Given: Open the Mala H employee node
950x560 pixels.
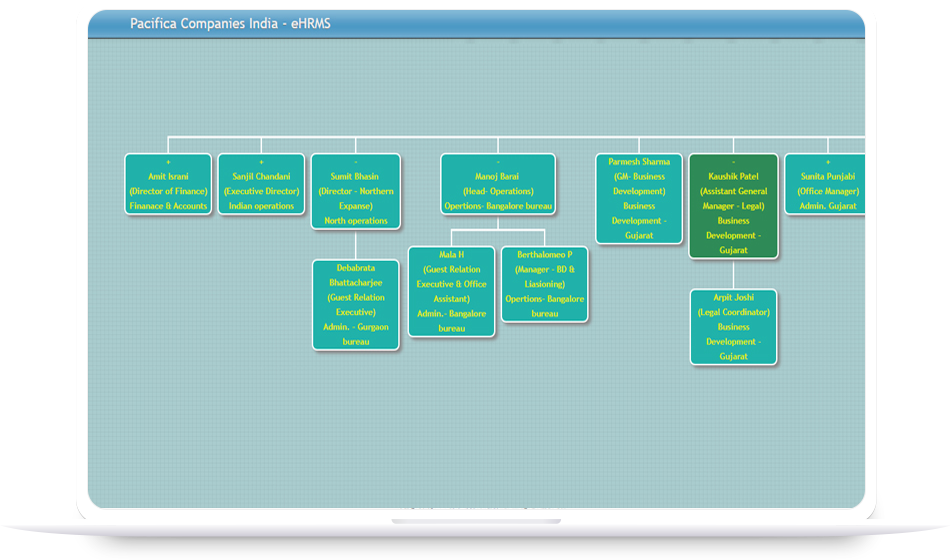Looking at the screenshot, I should [x=451, y=291].
